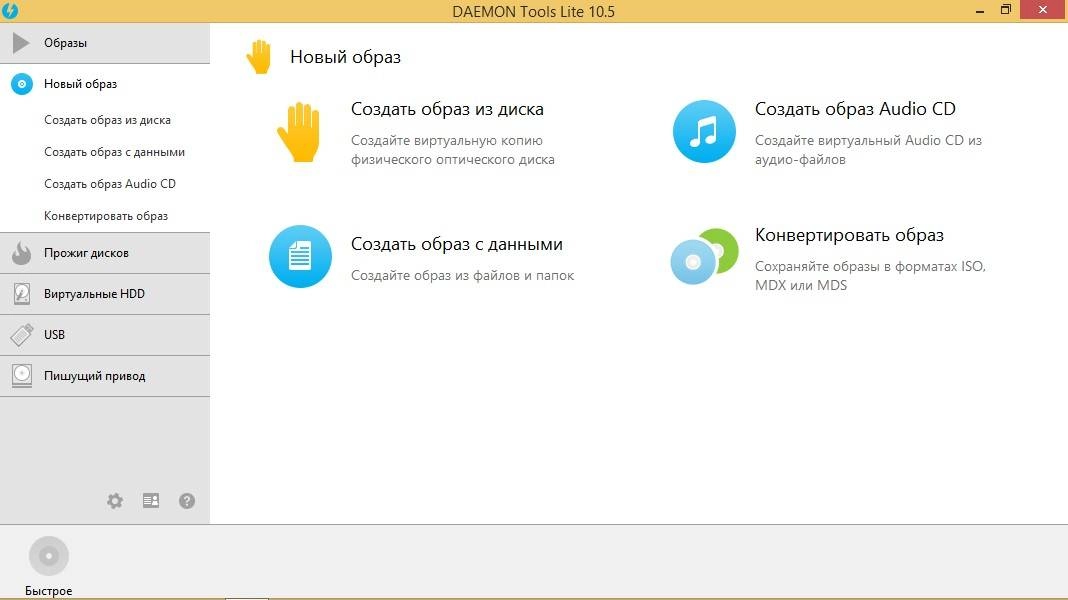Click the news panel icon in sidebar

click(x=151, y=501)
